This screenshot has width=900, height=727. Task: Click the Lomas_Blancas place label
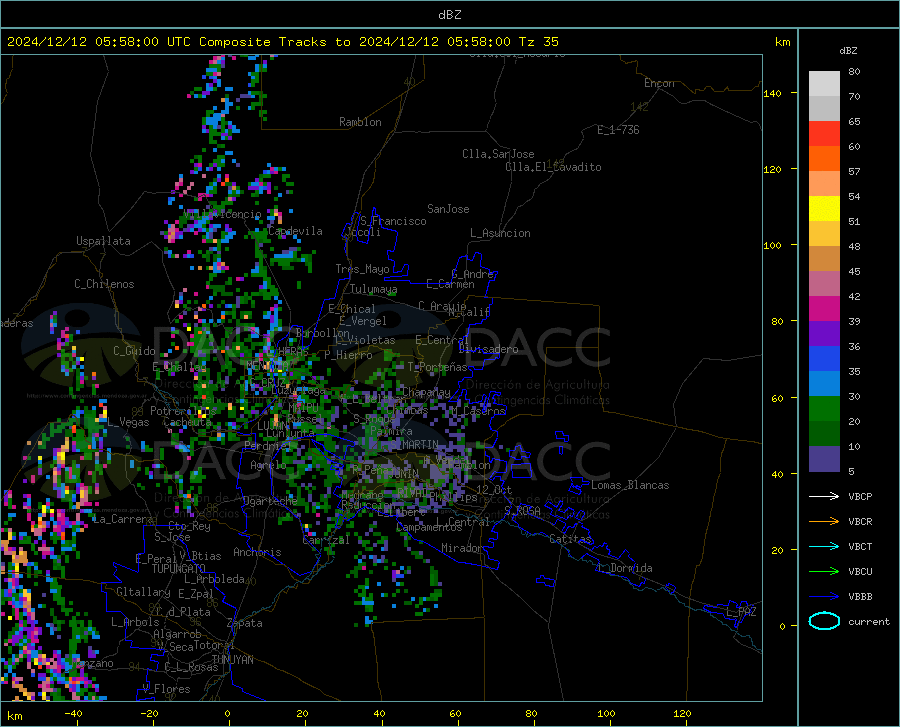click(630, 485)
